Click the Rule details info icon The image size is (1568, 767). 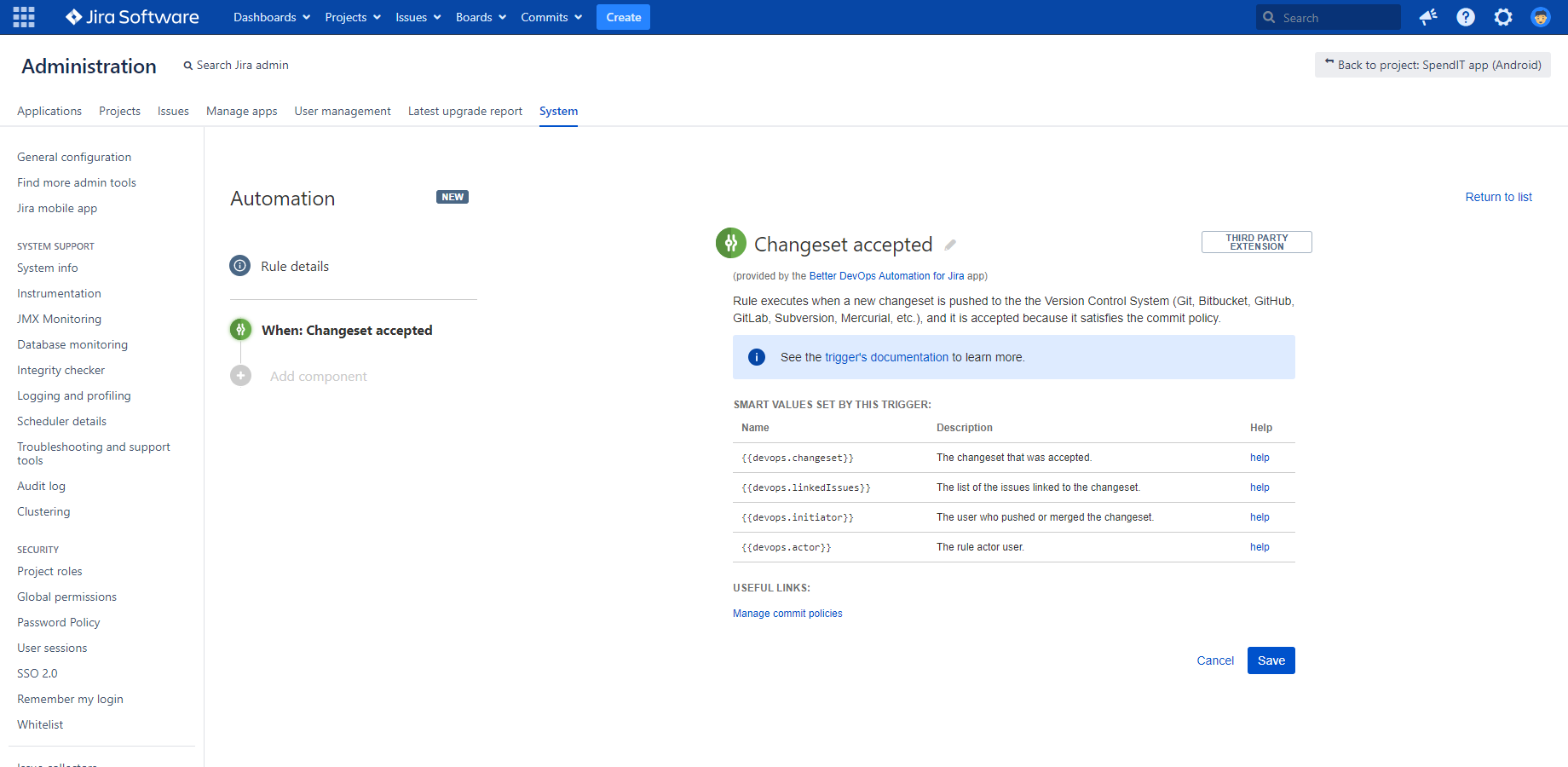coord(239,265)
